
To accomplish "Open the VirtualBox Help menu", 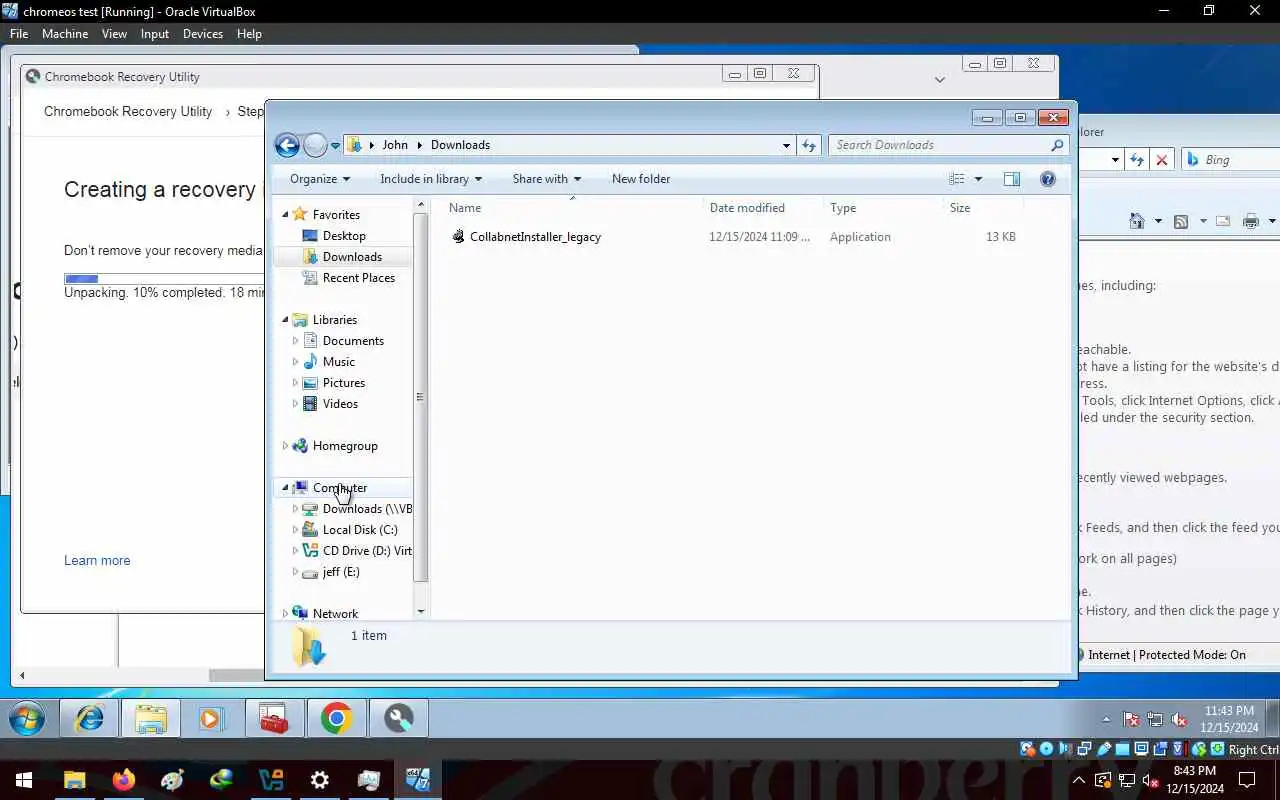I will click(x=249, y=34).
